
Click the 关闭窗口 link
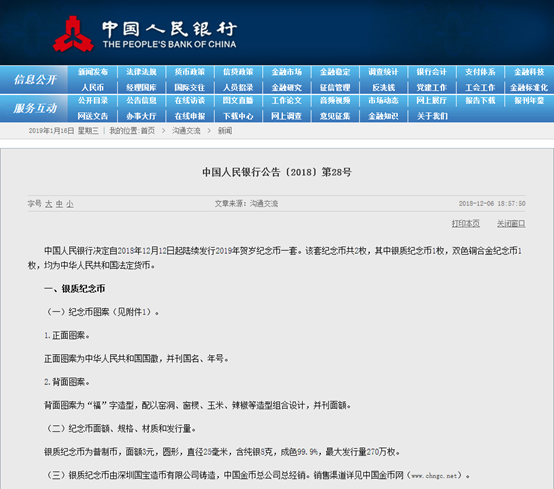tap(511, 224)
